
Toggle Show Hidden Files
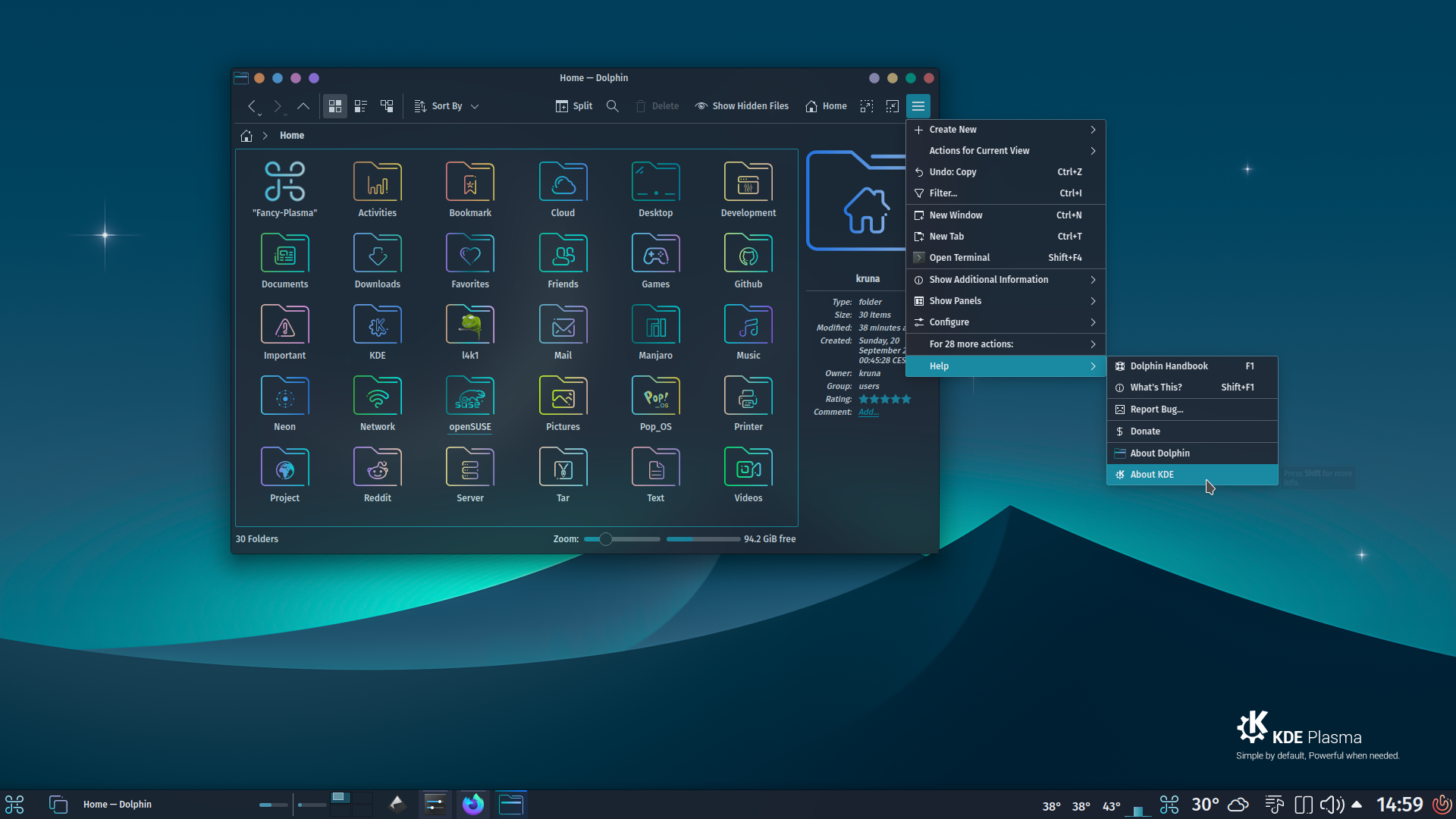pyautogui.click(x=742, y=106)
